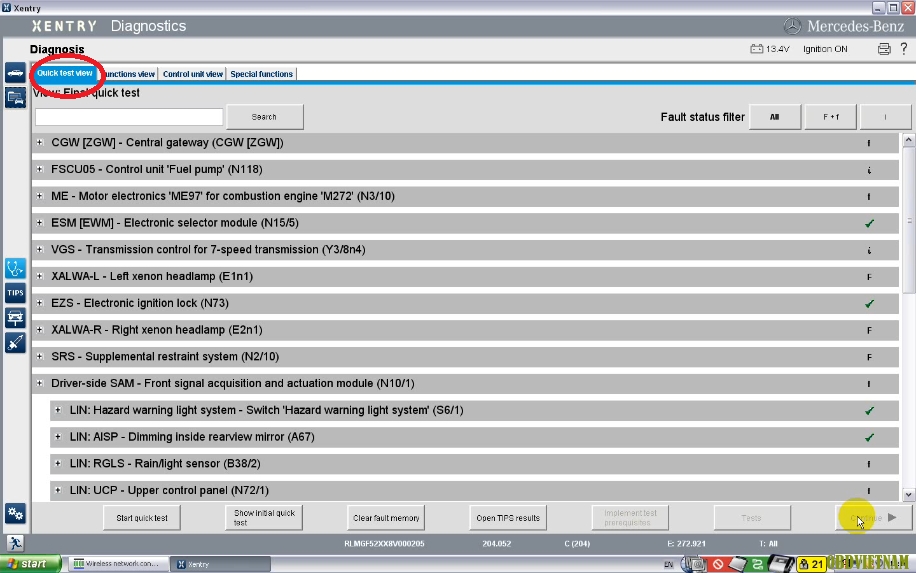Click Clear fault memory button

pos(386,518)
